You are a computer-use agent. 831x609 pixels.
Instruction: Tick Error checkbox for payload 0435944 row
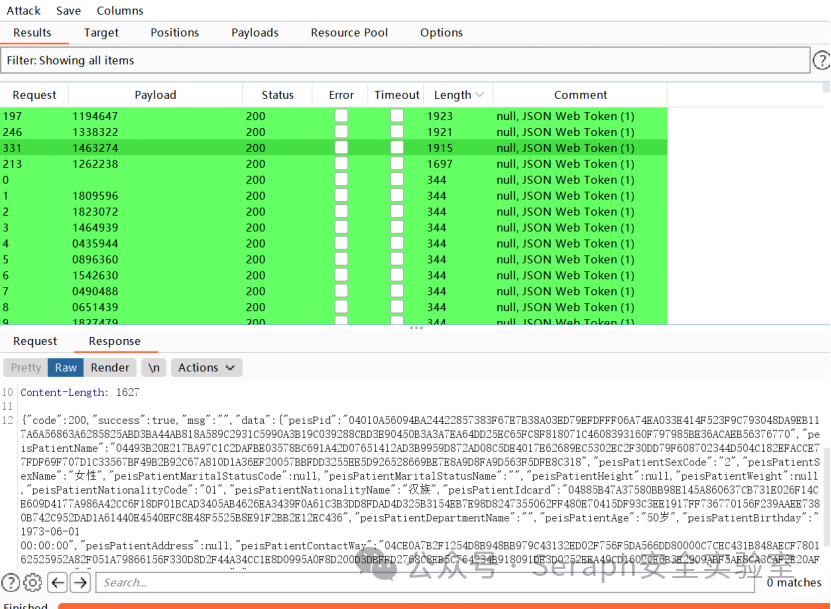(x=341, y=243)
